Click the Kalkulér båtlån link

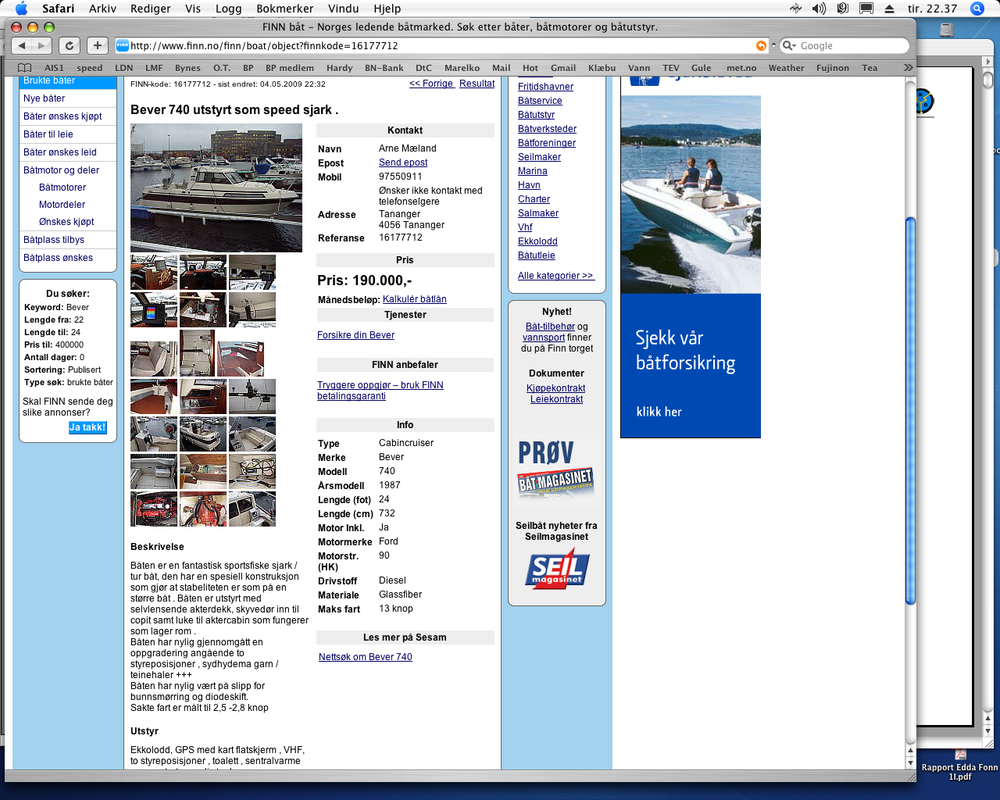click(x=415, y=299)
